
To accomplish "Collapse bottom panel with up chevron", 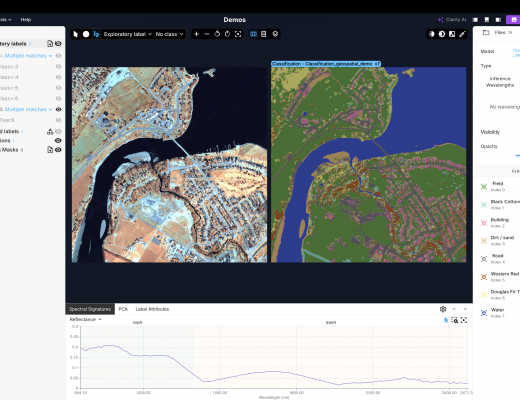I will tap(454, 309).
